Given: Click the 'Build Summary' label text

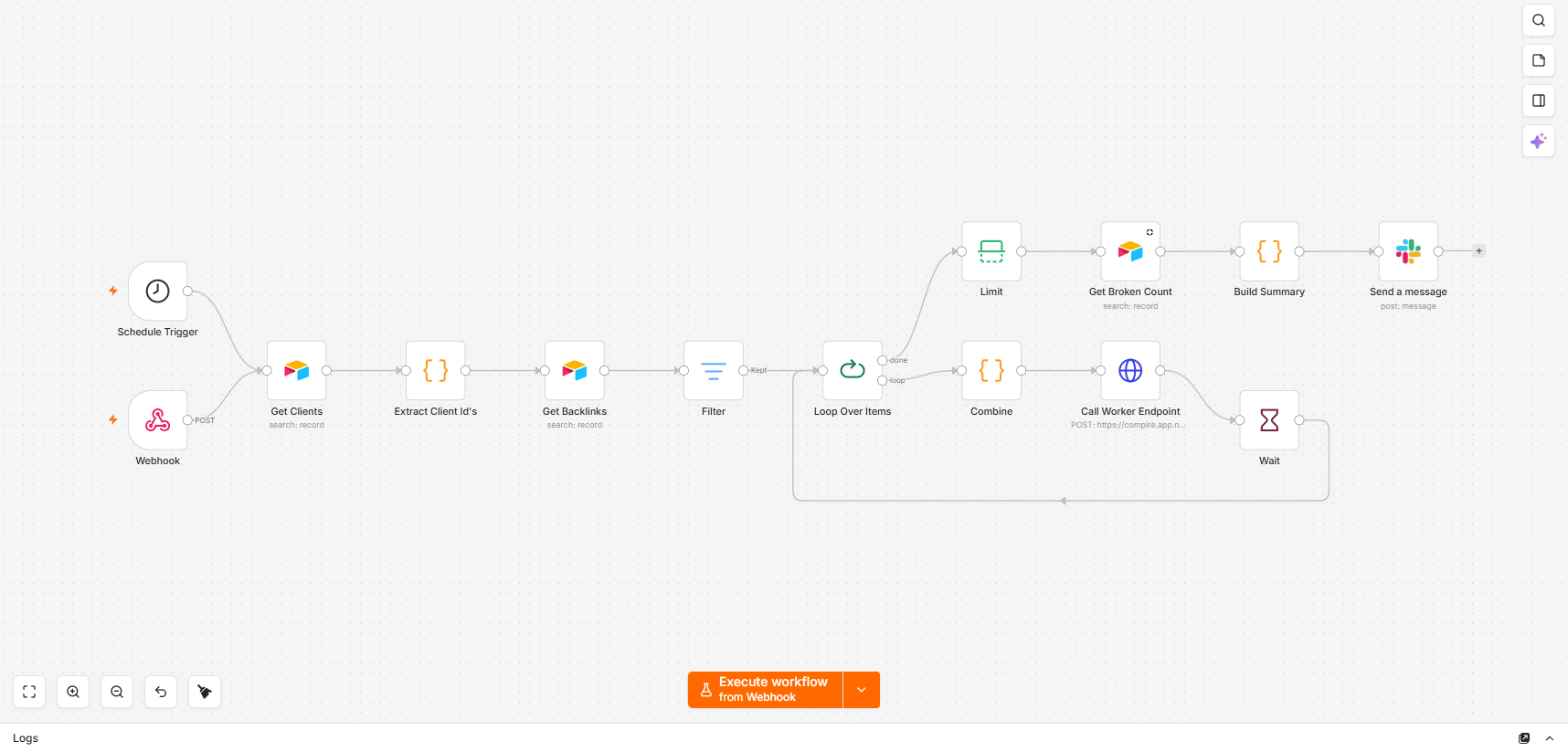Looking at the screenshot, I should click(1269, 291).
